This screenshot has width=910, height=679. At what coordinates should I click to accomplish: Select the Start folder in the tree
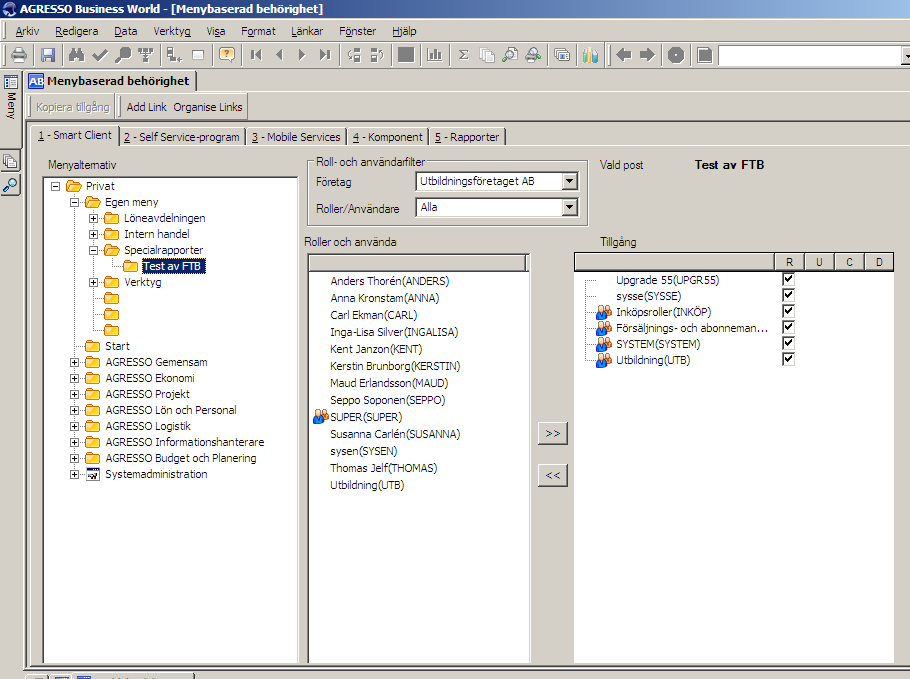(117, 346)
